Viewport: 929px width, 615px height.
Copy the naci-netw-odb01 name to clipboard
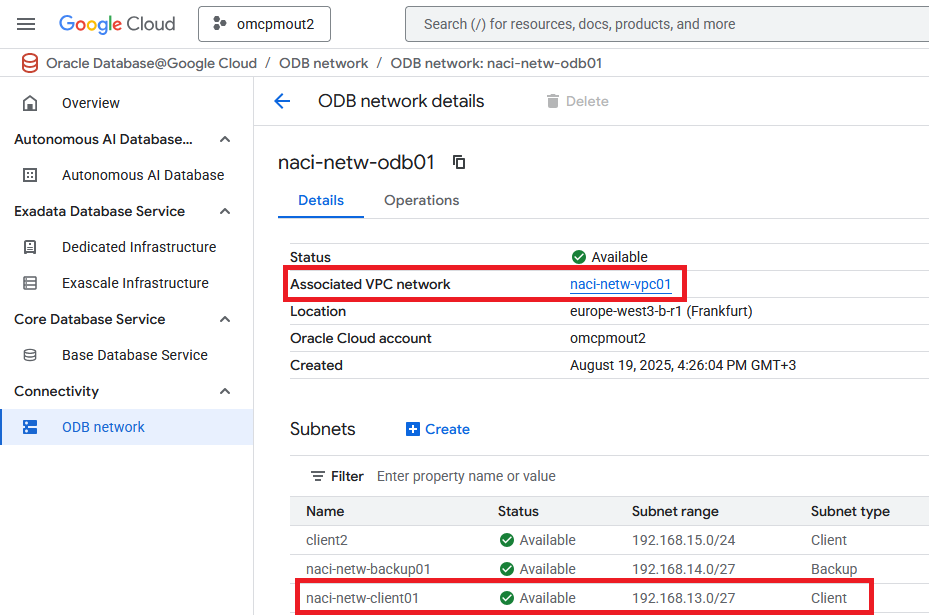(x=459, y=162)
